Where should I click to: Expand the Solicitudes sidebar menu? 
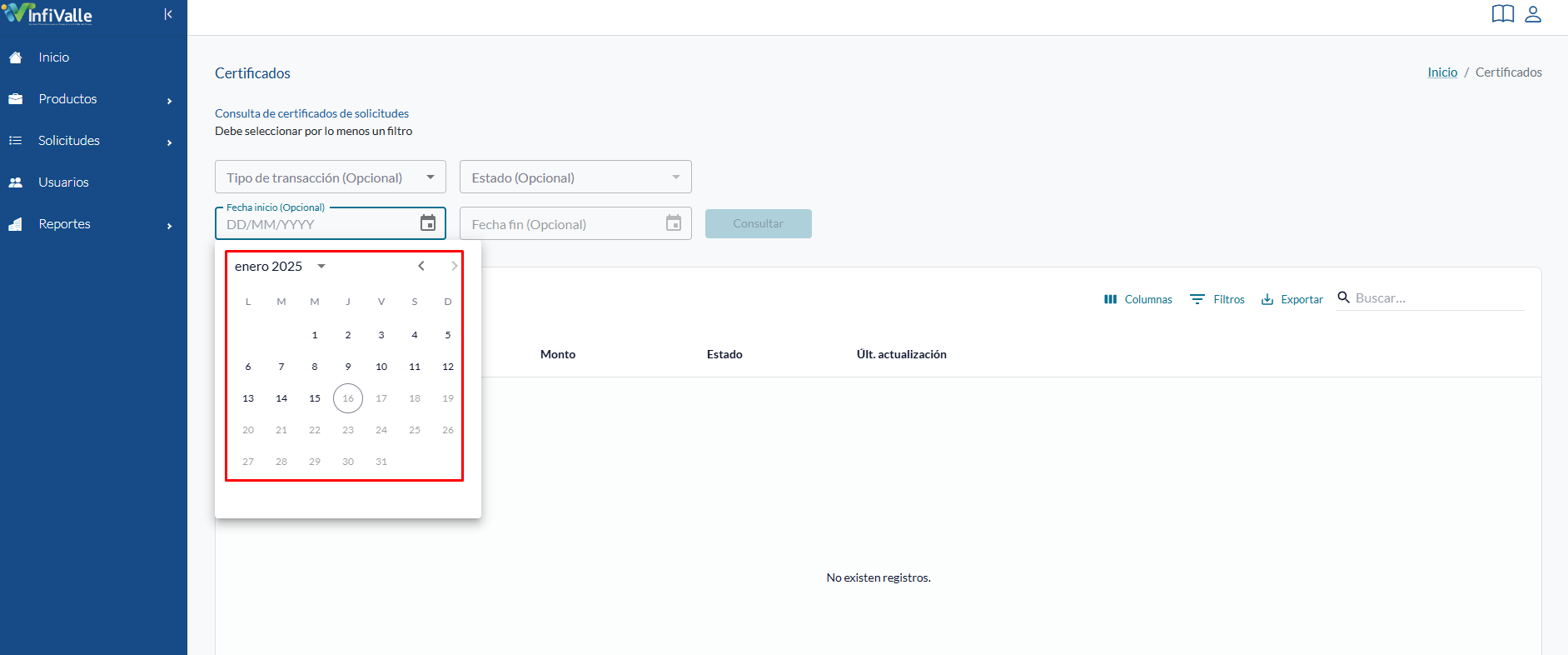(93, 141)
